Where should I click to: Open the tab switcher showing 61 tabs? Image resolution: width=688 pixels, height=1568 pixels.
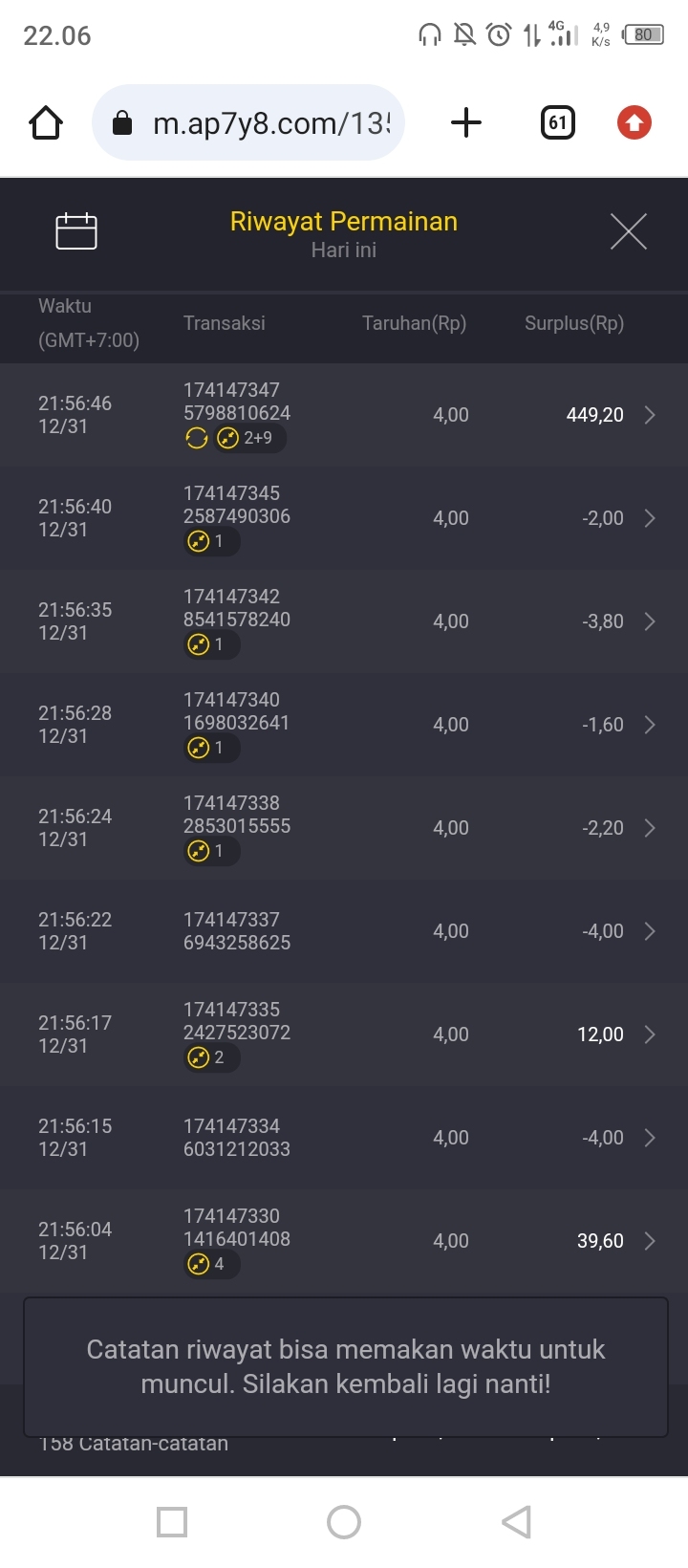pyautogui.click(x=558, y=123)
